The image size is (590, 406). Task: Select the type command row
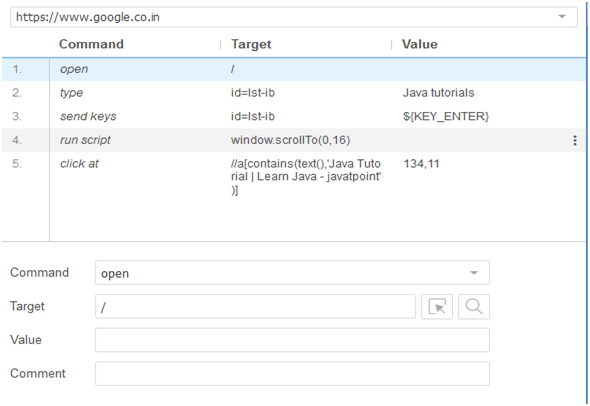tap(294, 93)
